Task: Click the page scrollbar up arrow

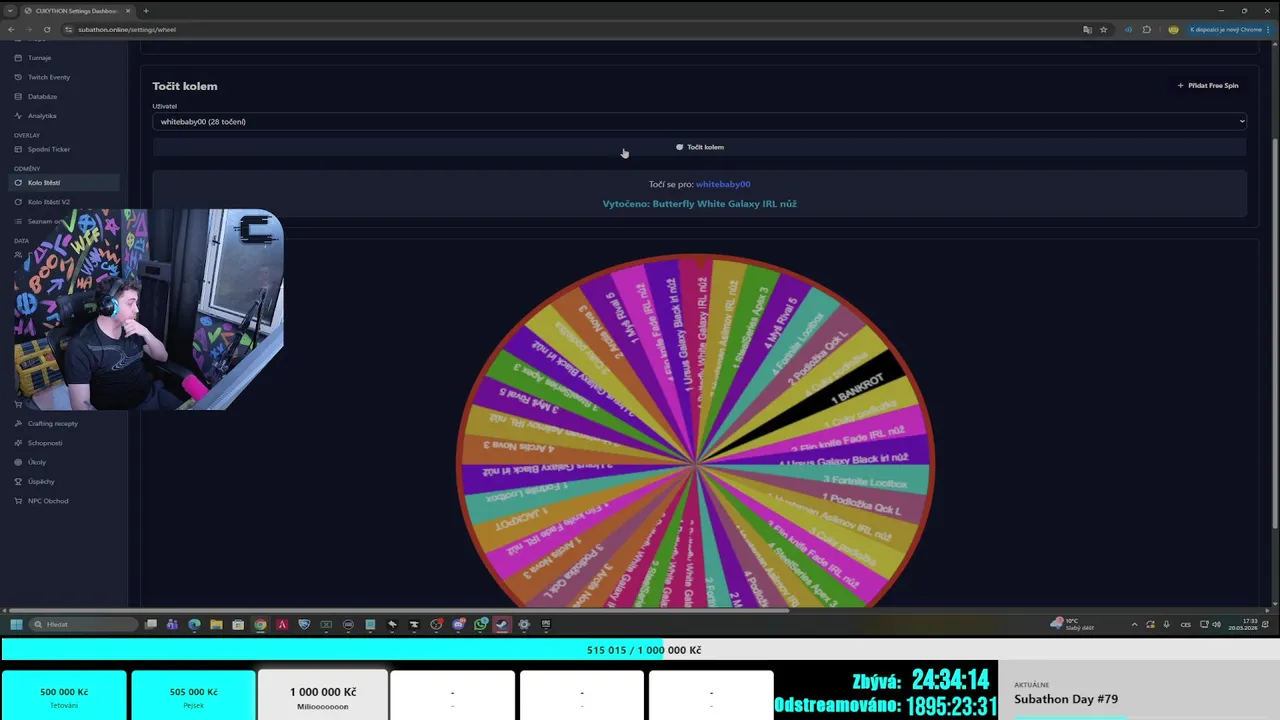Action: (x=1275, y=44)
